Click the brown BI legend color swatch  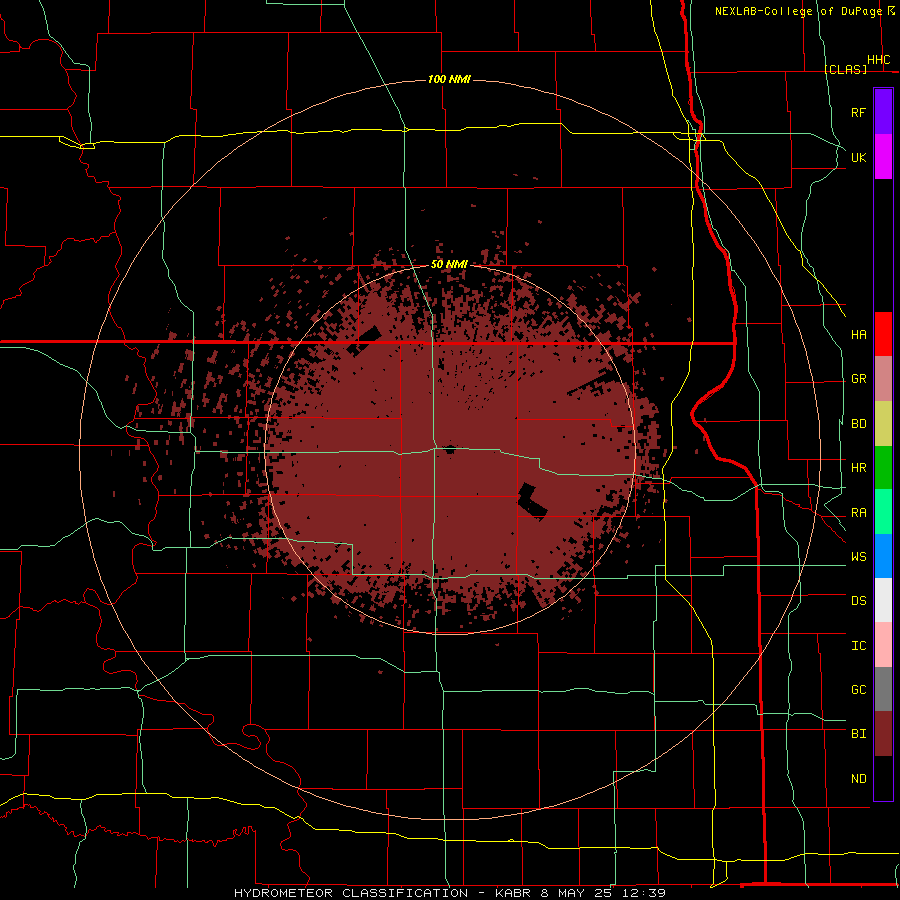pyautogui.click(x=883, y=734)
